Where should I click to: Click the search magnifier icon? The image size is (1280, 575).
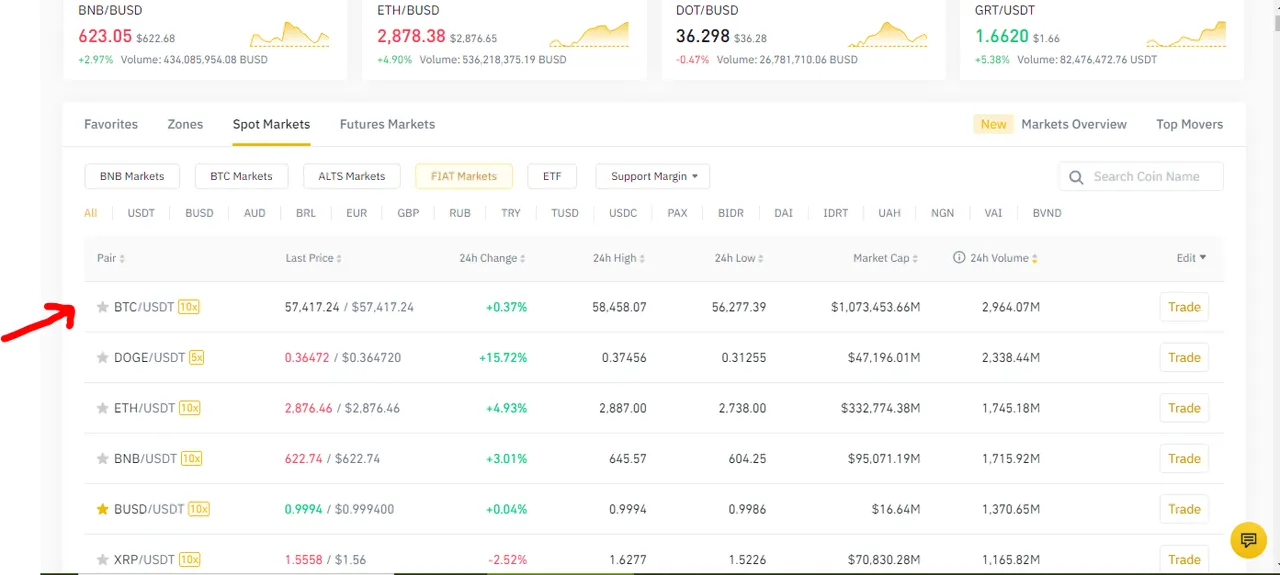(1076, 177)
